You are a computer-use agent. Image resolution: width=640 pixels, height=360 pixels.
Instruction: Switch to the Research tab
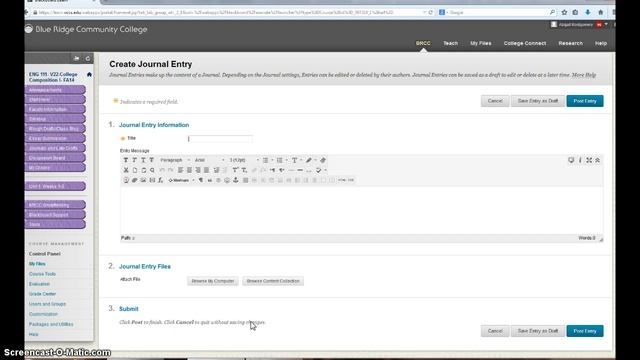[571, 43]
